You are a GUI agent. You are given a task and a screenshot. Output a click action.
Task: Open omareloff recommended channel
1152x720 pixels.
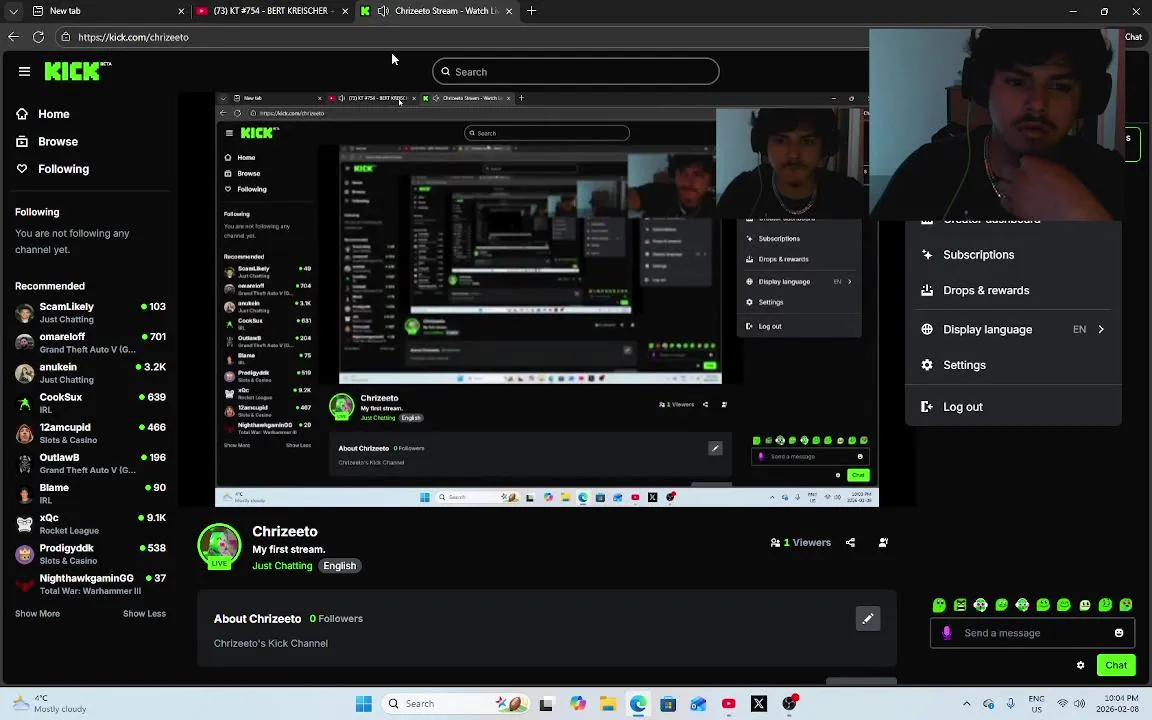tap(90, 342)
